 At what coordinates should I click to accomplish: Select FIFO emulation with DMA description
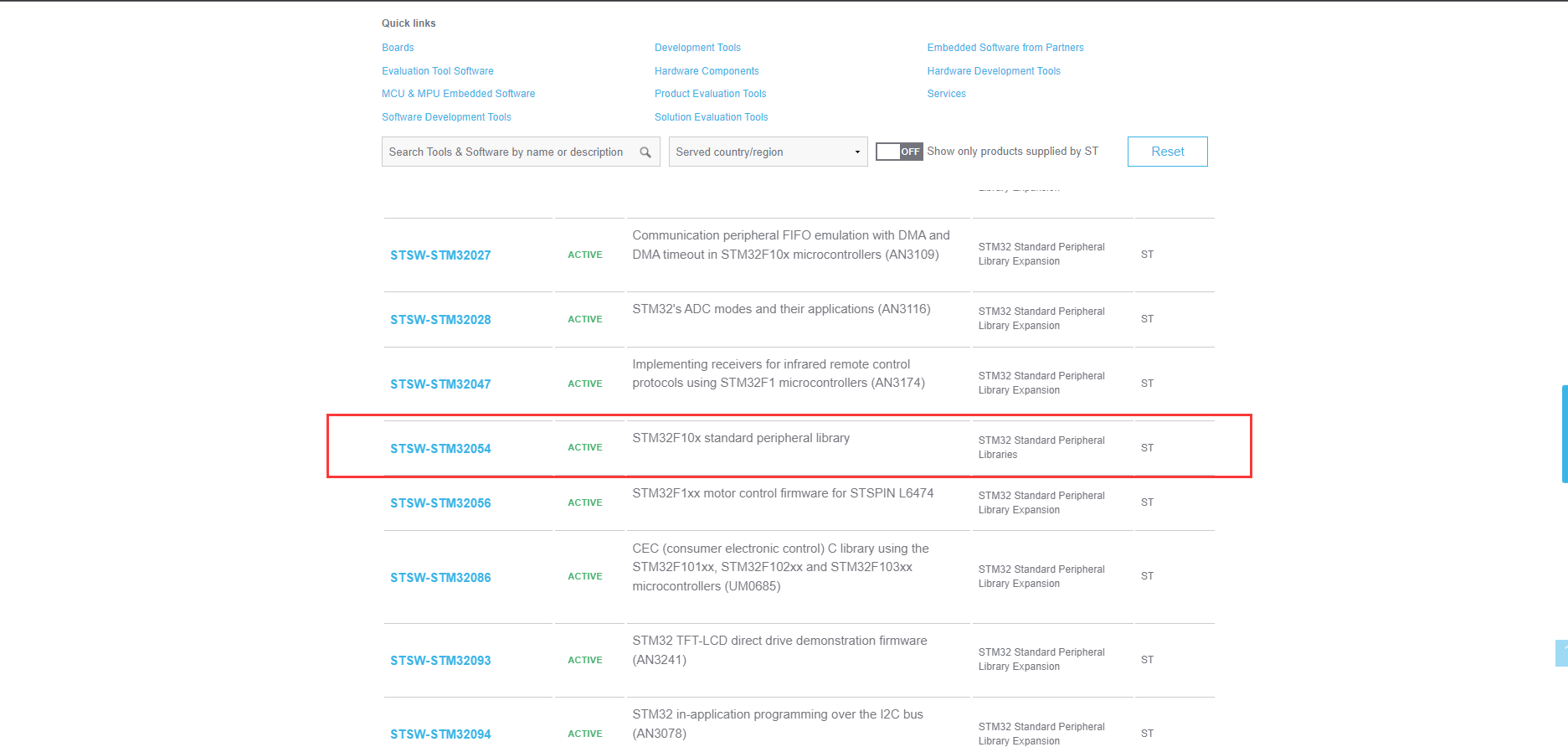click(x=791, y=245)
